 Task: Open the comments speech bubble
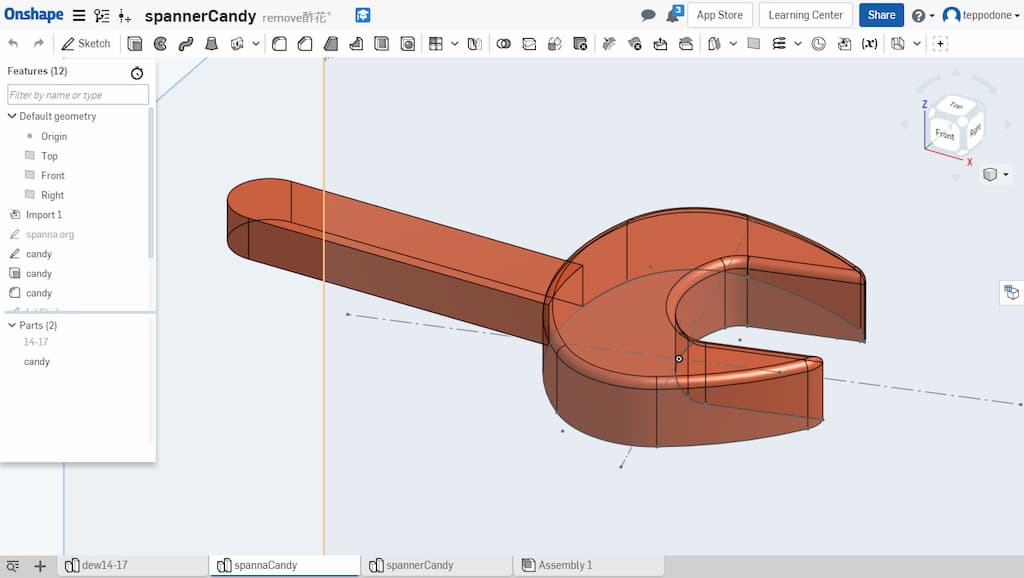[648, 15]
